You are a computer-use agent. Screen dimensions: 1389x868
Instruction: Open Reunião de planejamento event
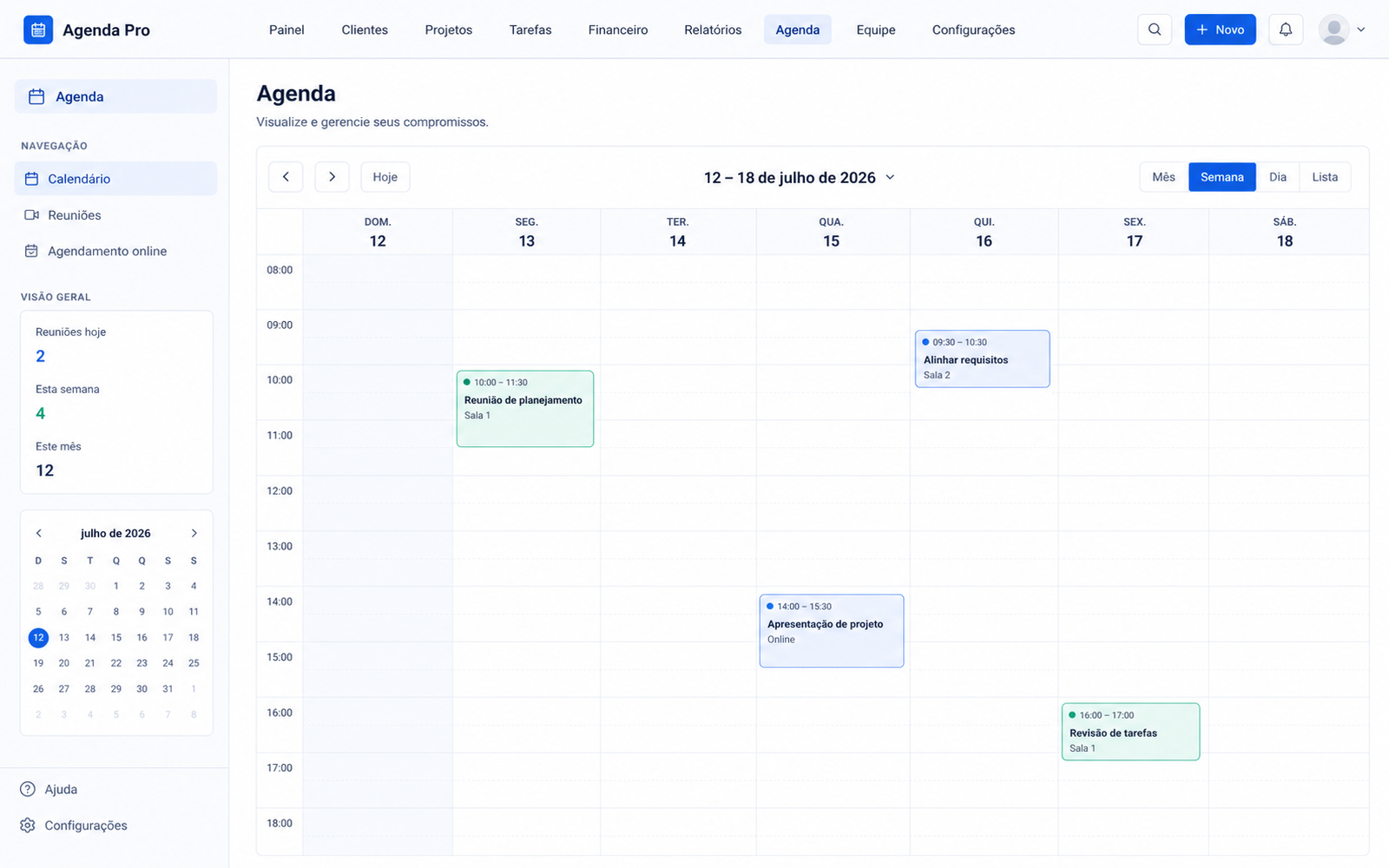(x=525, y=409)
